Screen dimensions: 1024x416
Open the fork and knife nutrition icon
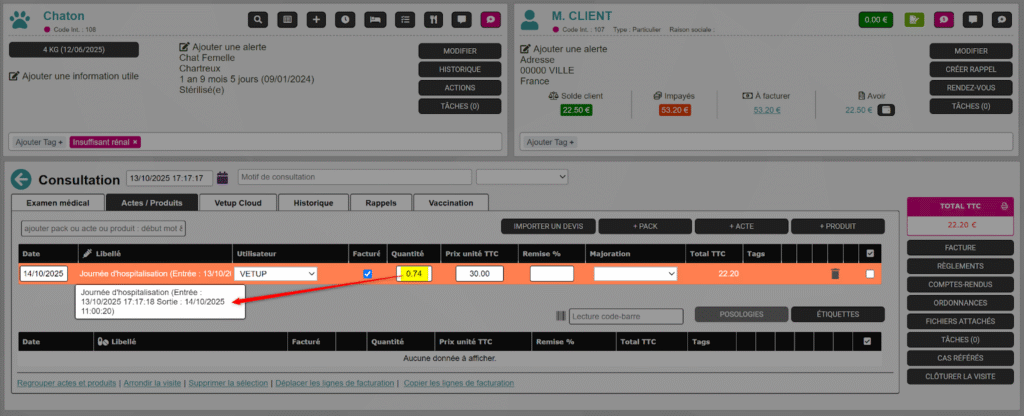click(432, 19)
